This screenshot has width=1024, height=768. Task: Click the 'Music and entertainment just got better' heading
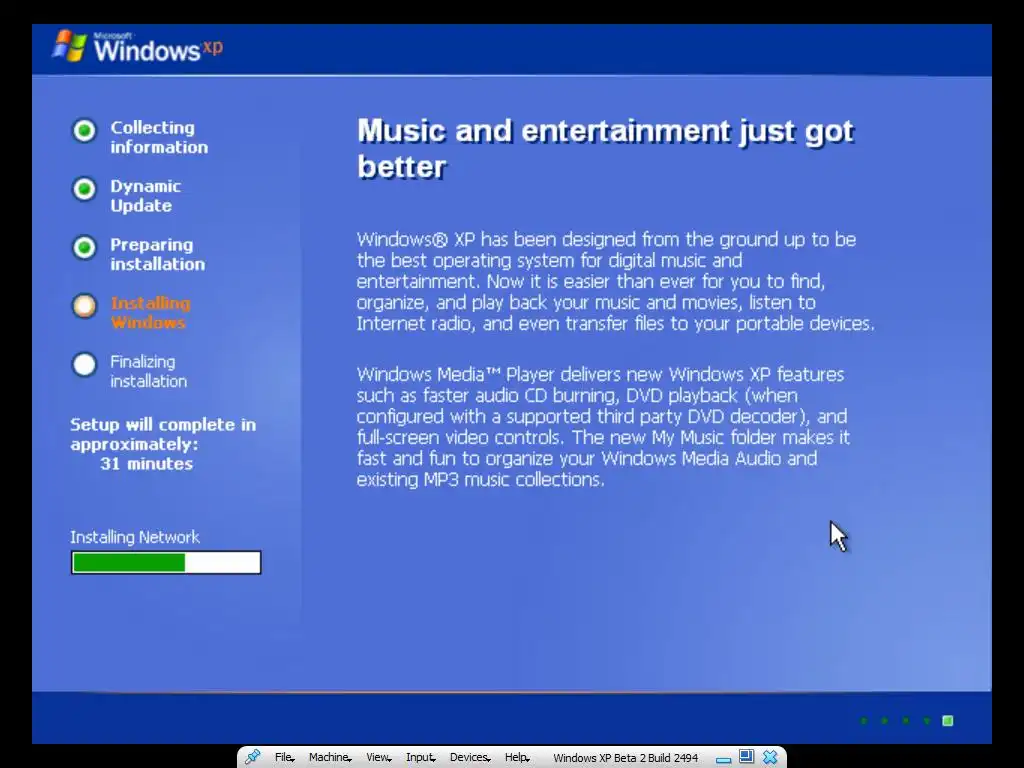pyautogui.click(x=605, y=149)
